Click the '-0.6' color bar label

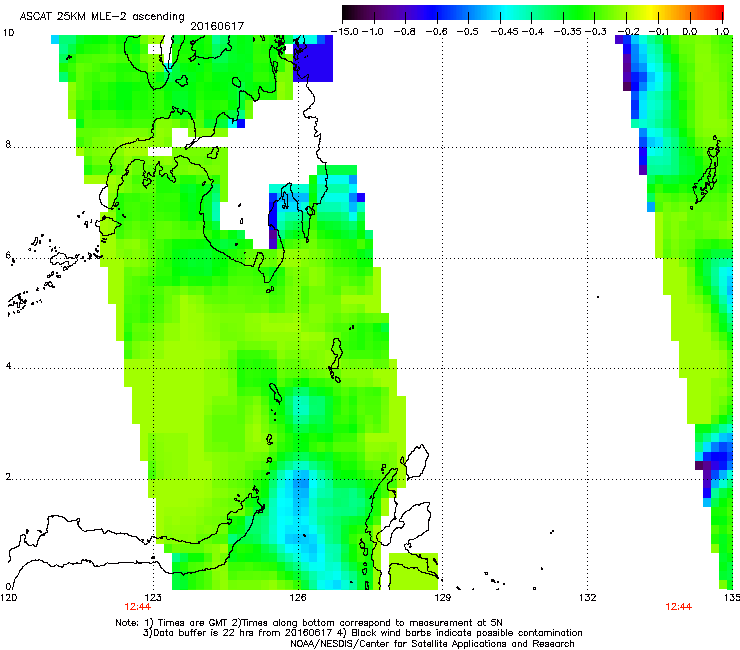[x=436, y=32]
